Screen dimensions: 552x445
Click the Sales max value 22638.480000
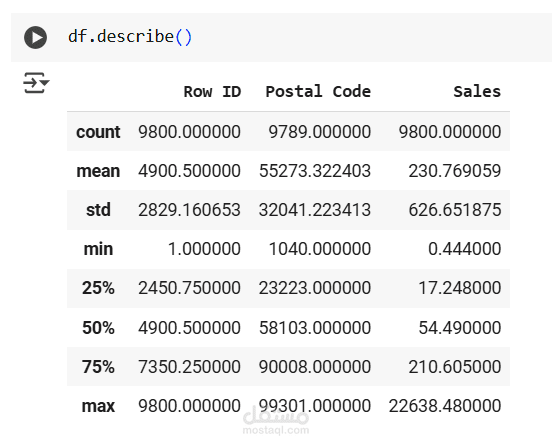(445, 406)
